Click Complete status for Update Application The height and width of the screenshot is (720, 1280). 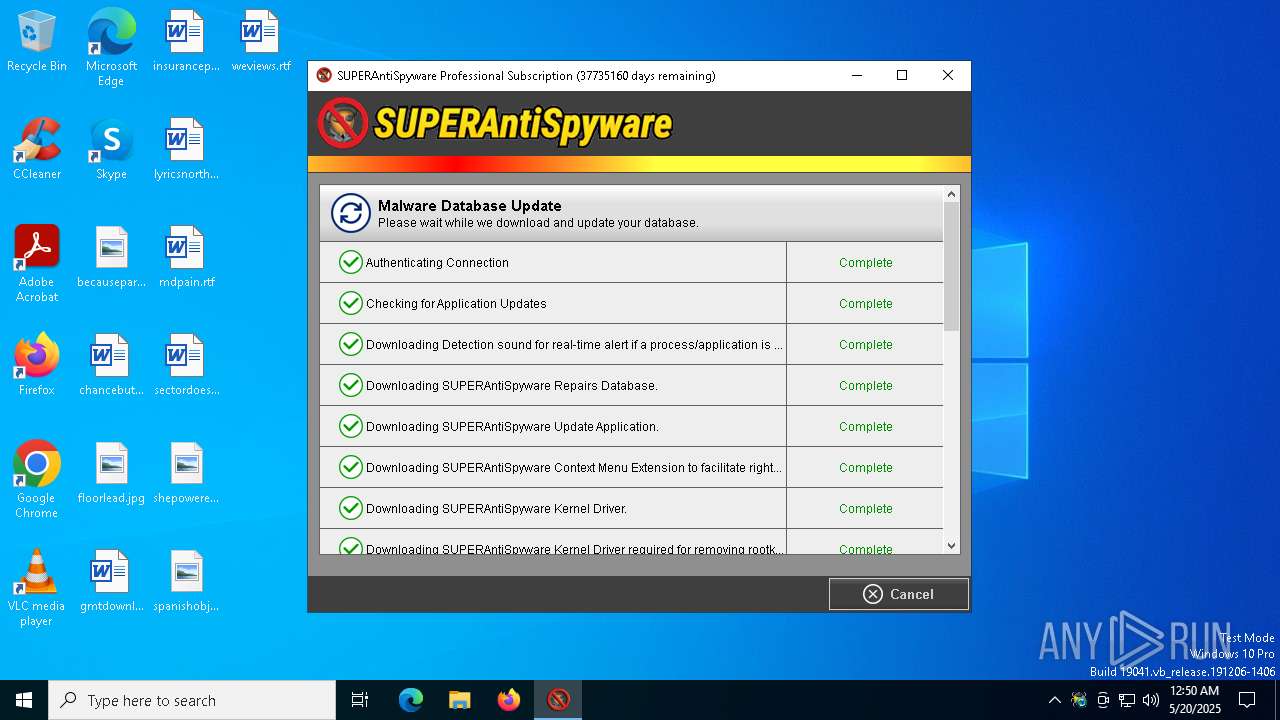tap(865, 427)
